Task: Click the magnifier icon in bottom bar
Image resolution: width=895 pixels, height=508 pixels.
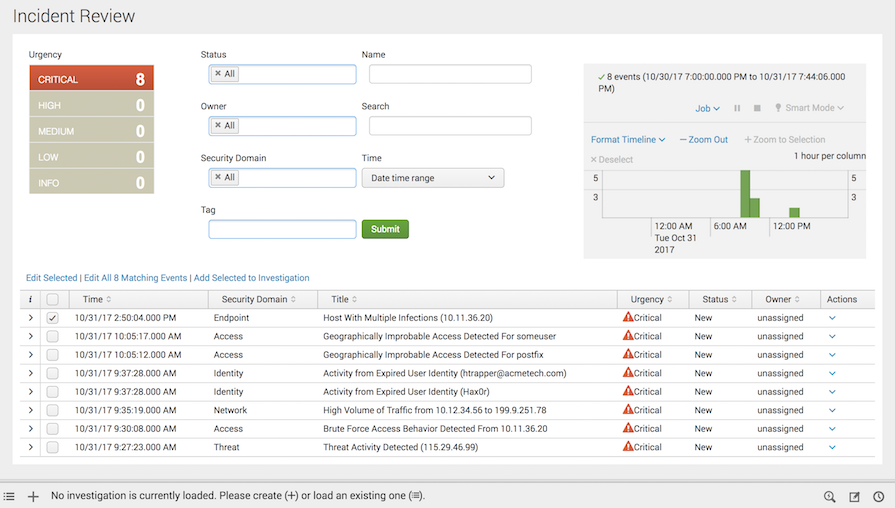Action: [x=830, y=497]
